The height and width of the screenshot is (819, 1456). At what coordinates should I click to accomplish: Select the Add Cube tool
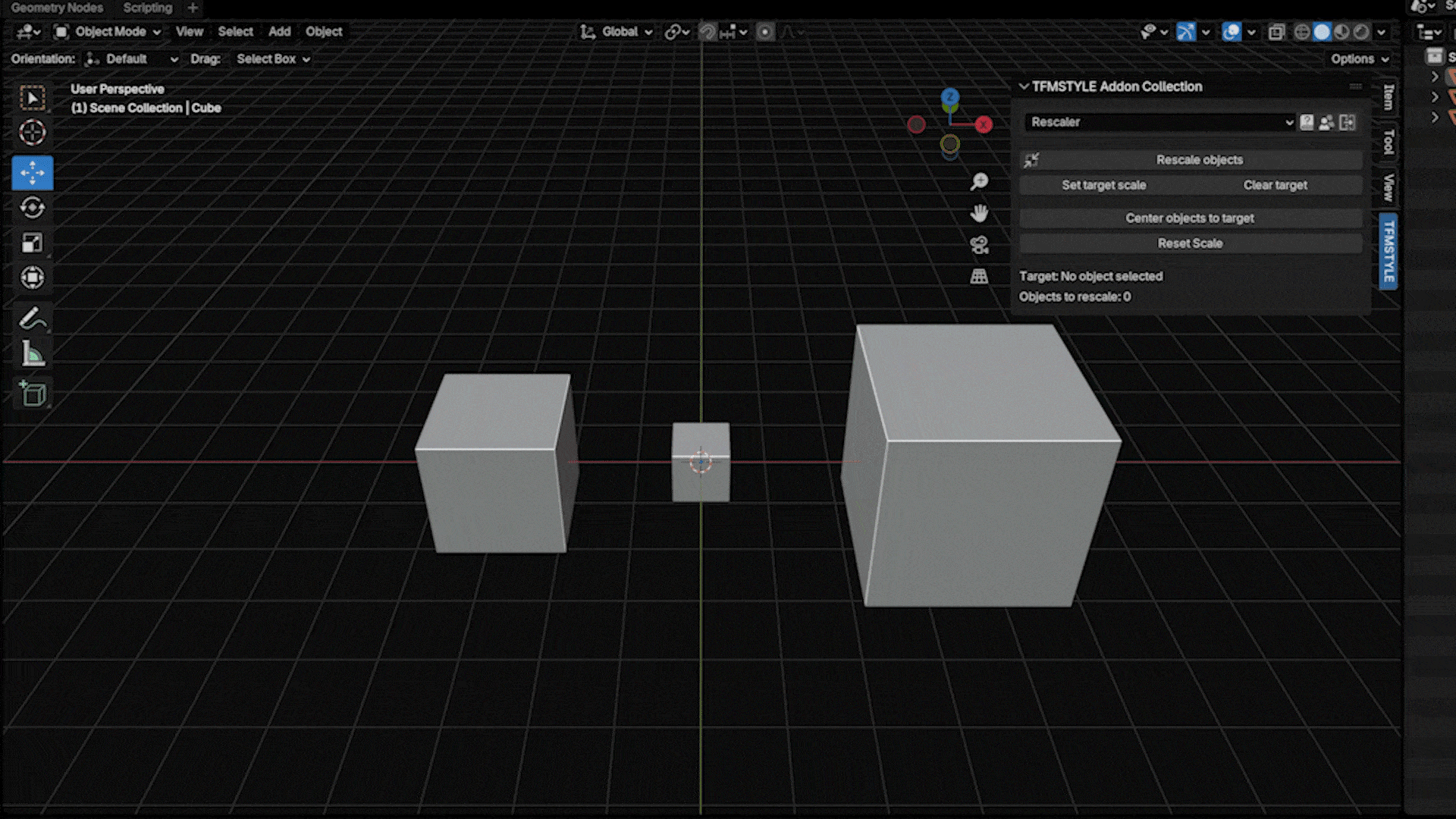tap(32, 394)
